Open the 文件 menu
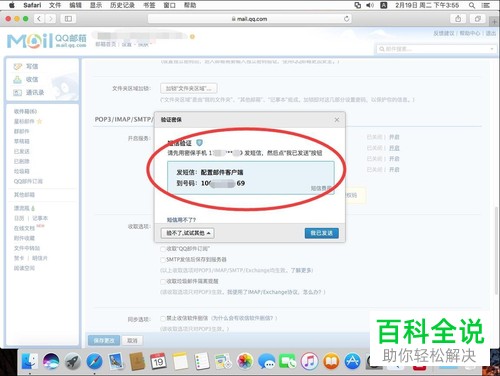This screenshot has width=500, height=376. click(x=55, y=5)
